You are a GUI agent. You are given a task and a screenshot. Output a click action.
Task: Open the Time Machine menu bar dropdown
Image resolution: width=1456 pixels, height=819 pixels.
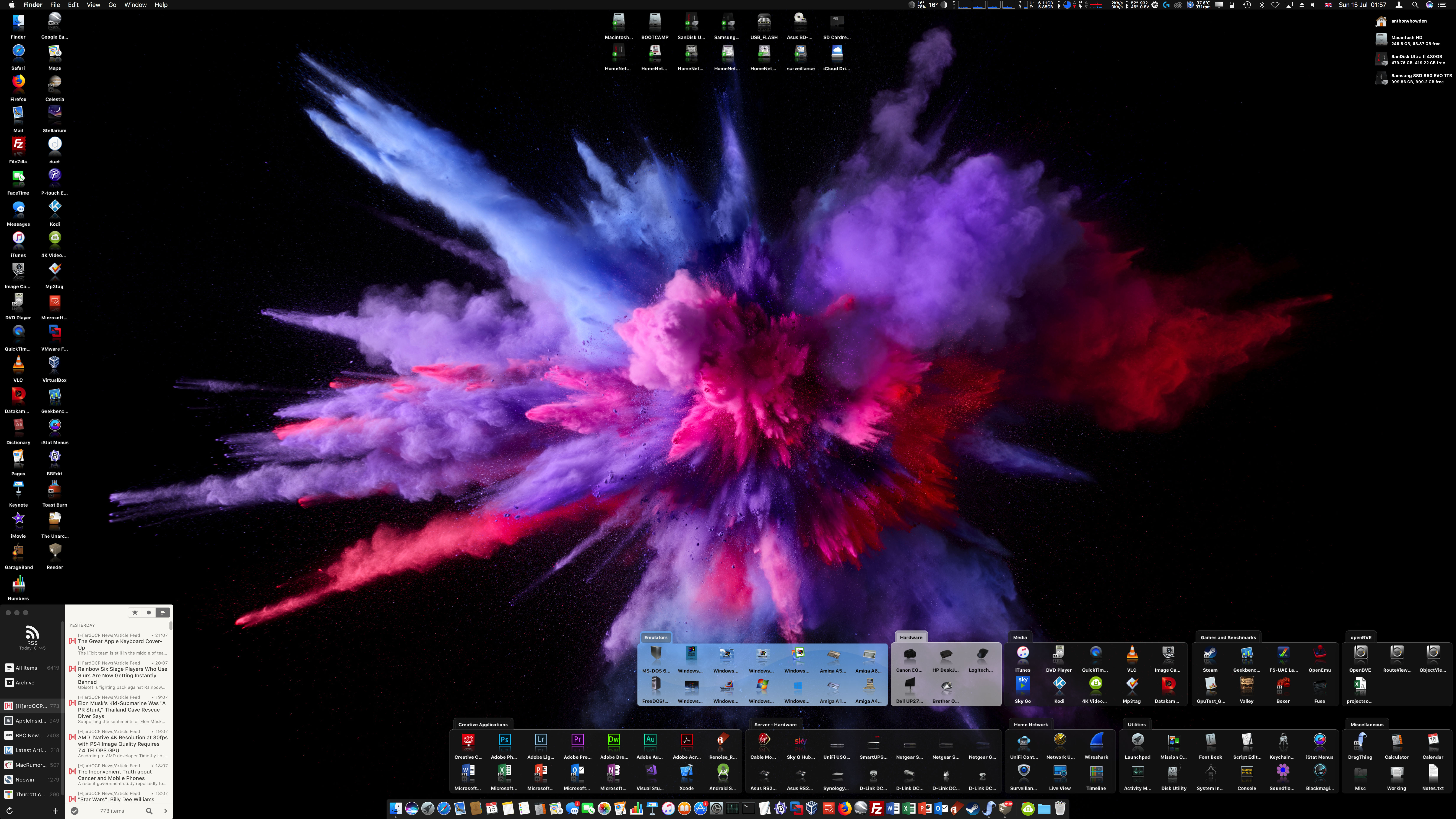click(x=1247, y=5)
